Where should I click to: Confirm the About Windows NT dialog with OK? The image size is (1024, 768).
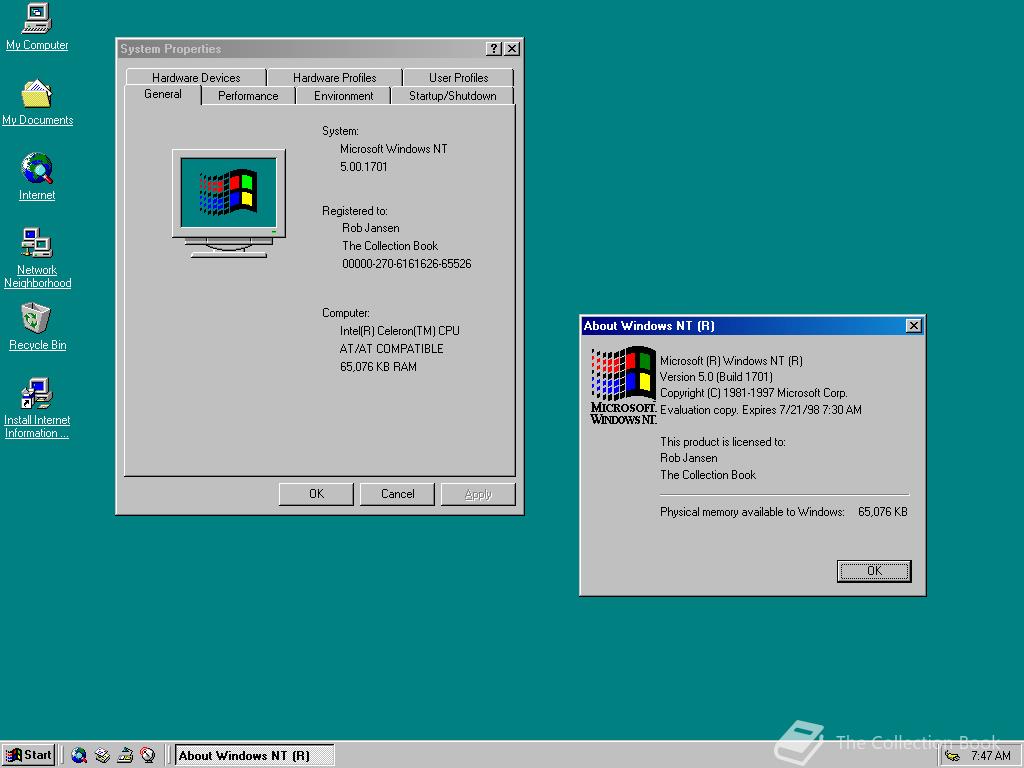tap(874, 571)
